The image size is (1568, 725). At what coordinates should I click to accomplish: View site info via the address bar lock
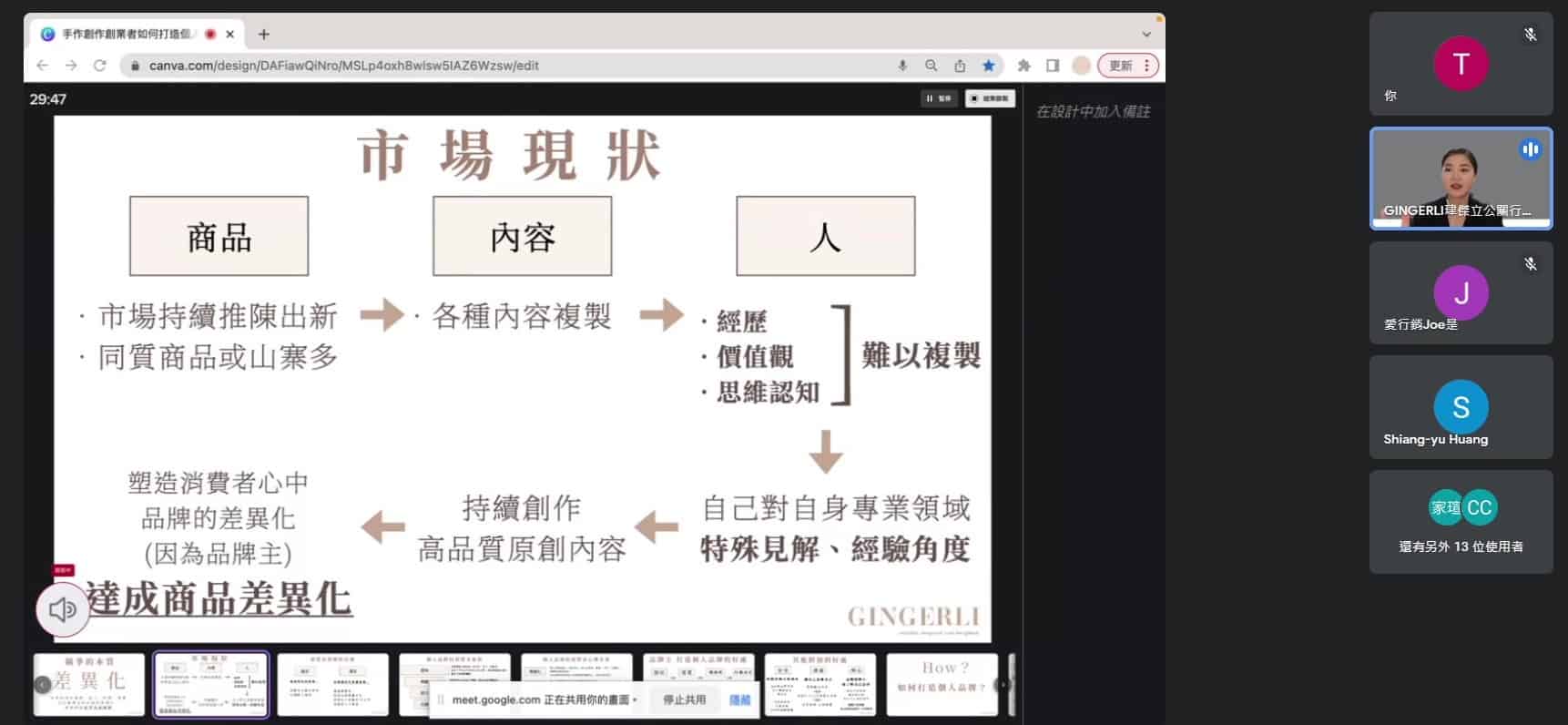[x=135, y=66]
